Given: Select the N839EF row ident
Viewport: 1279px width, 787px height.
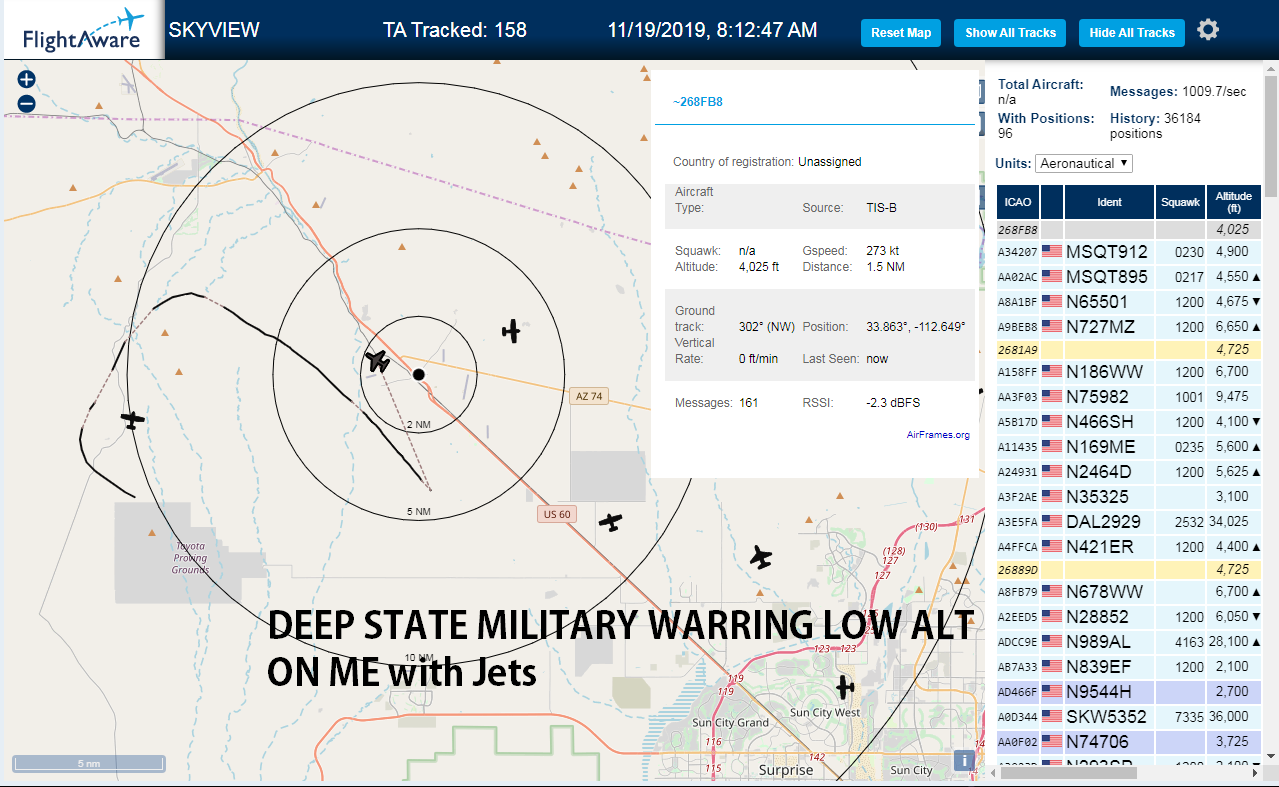Looking at the screenshot, I should click(1099, 666).
